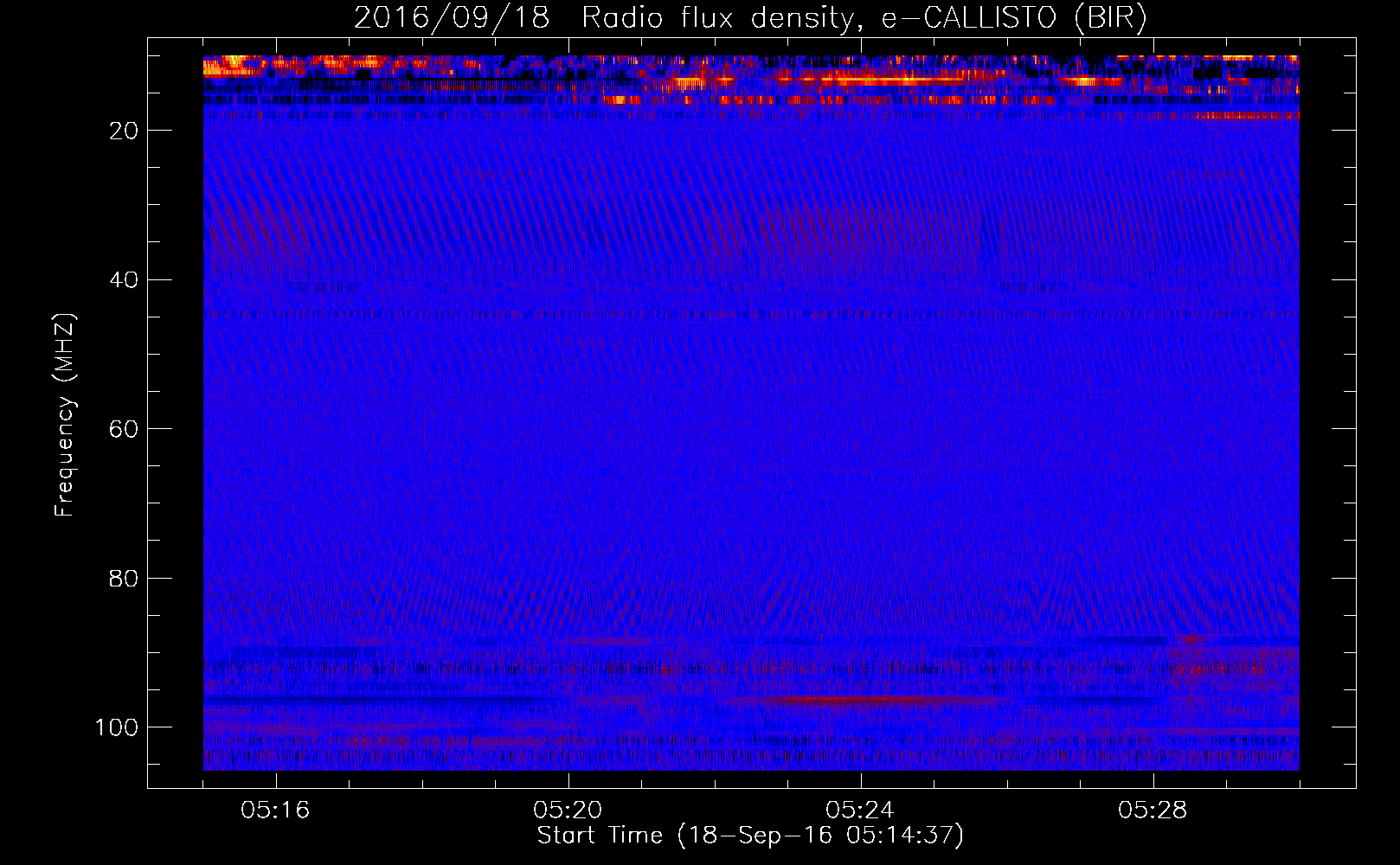Click the 20 MHz frequency tick label
This screenshot has width=1400, height=865.
[x=124, y=131]
